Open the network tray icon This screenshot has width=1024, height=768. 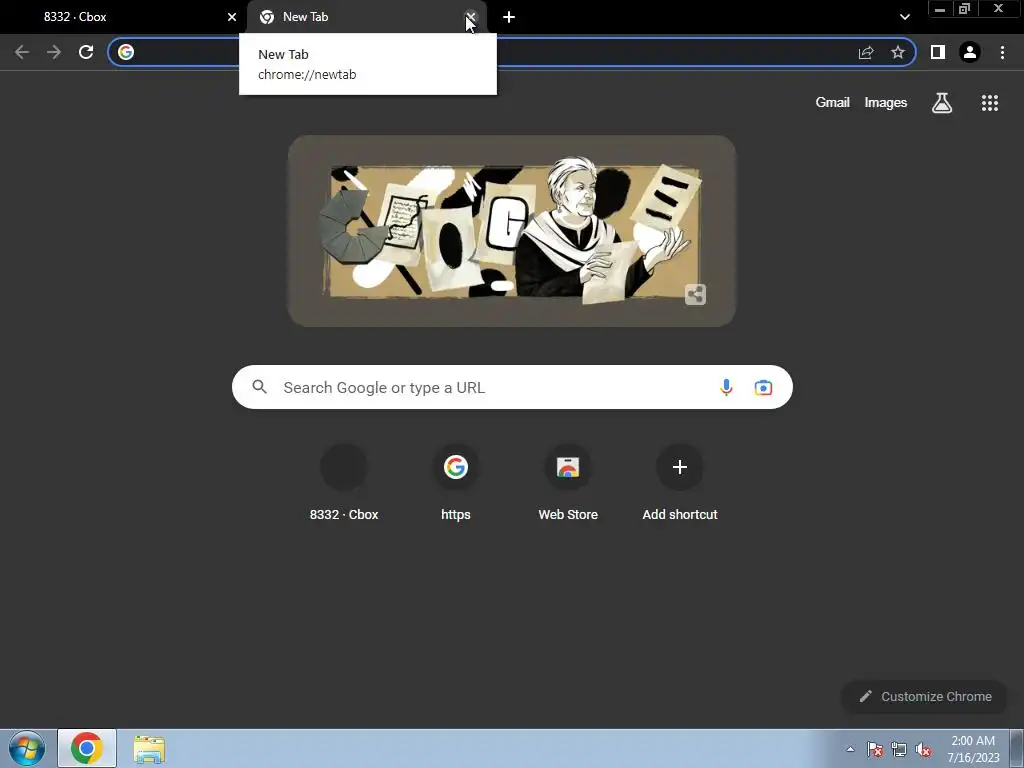(x=899, y=749)
